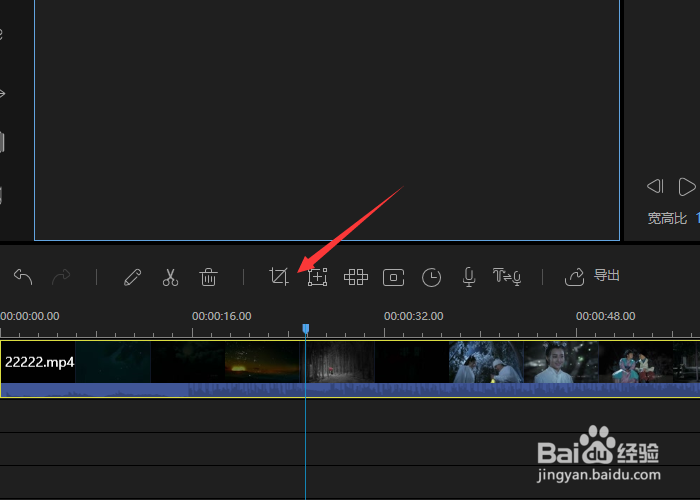
Task: Click the freeze frame icon
Action: coord(393,277)
